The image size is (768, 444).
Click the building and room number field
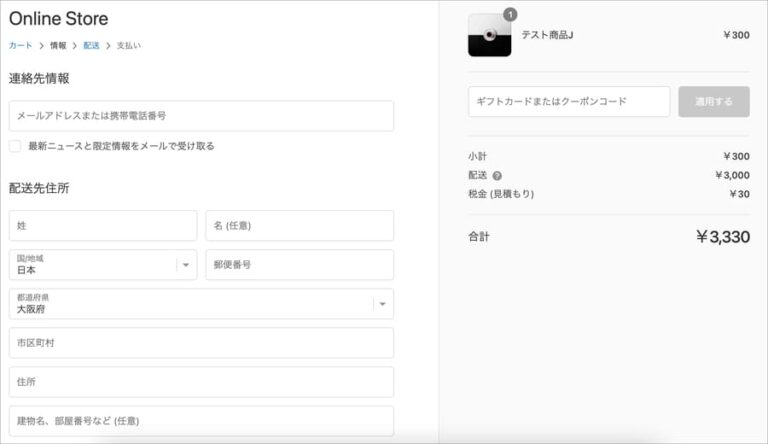click(x=201, y=421)
